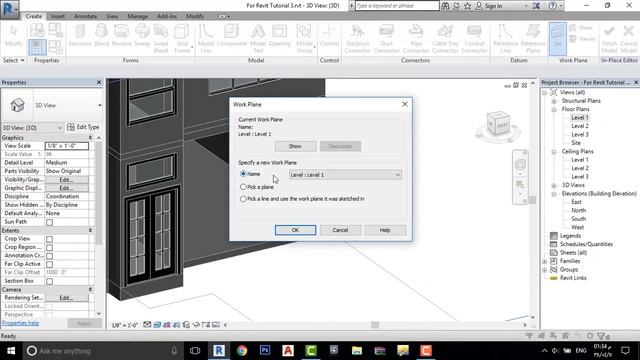640x360 pixels.
Task: Click the Show work plane button
Action: 295,146
